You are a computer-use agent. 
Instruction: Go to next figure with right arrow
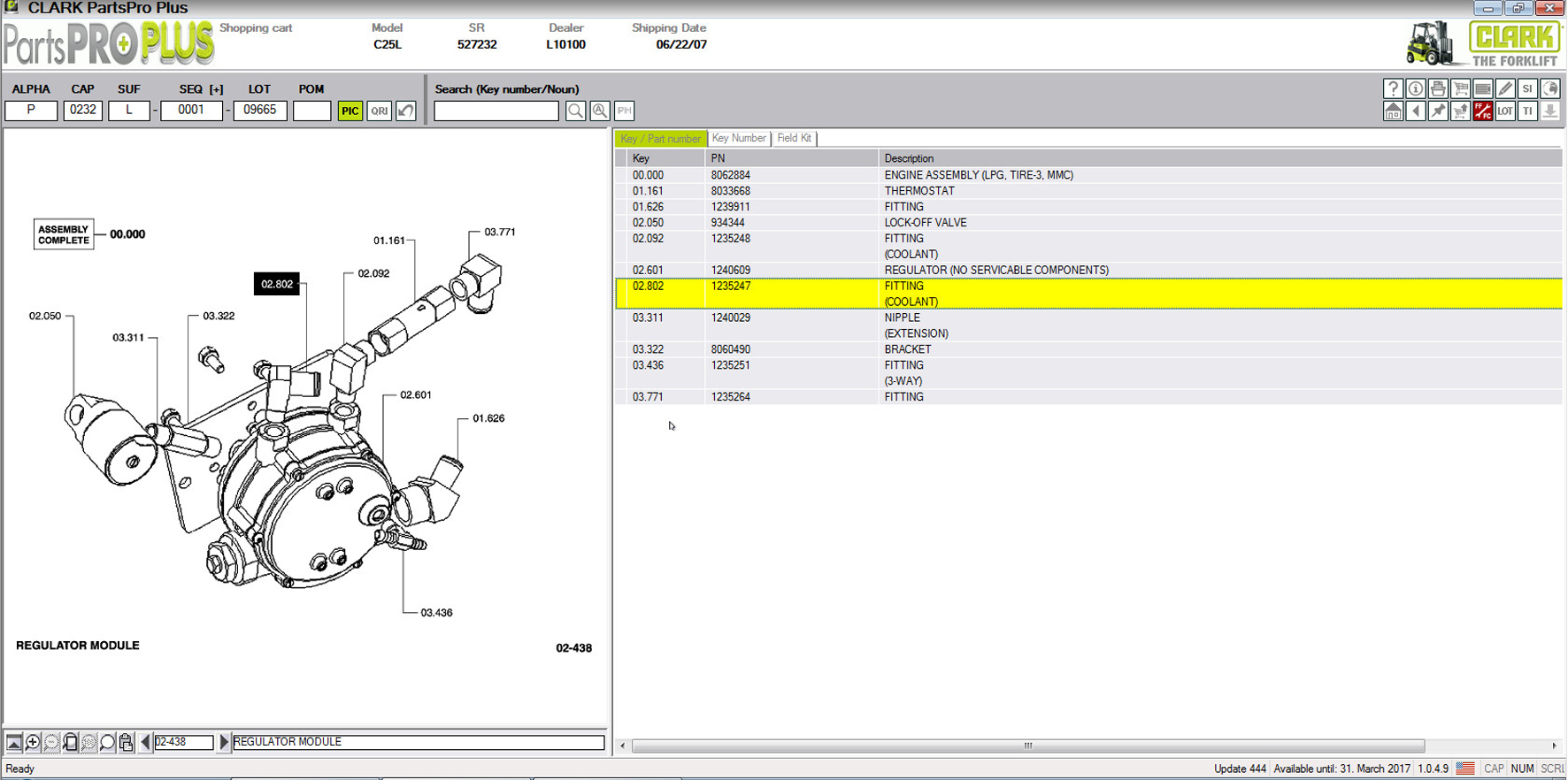pyautogui.click(x=224, y=742)
